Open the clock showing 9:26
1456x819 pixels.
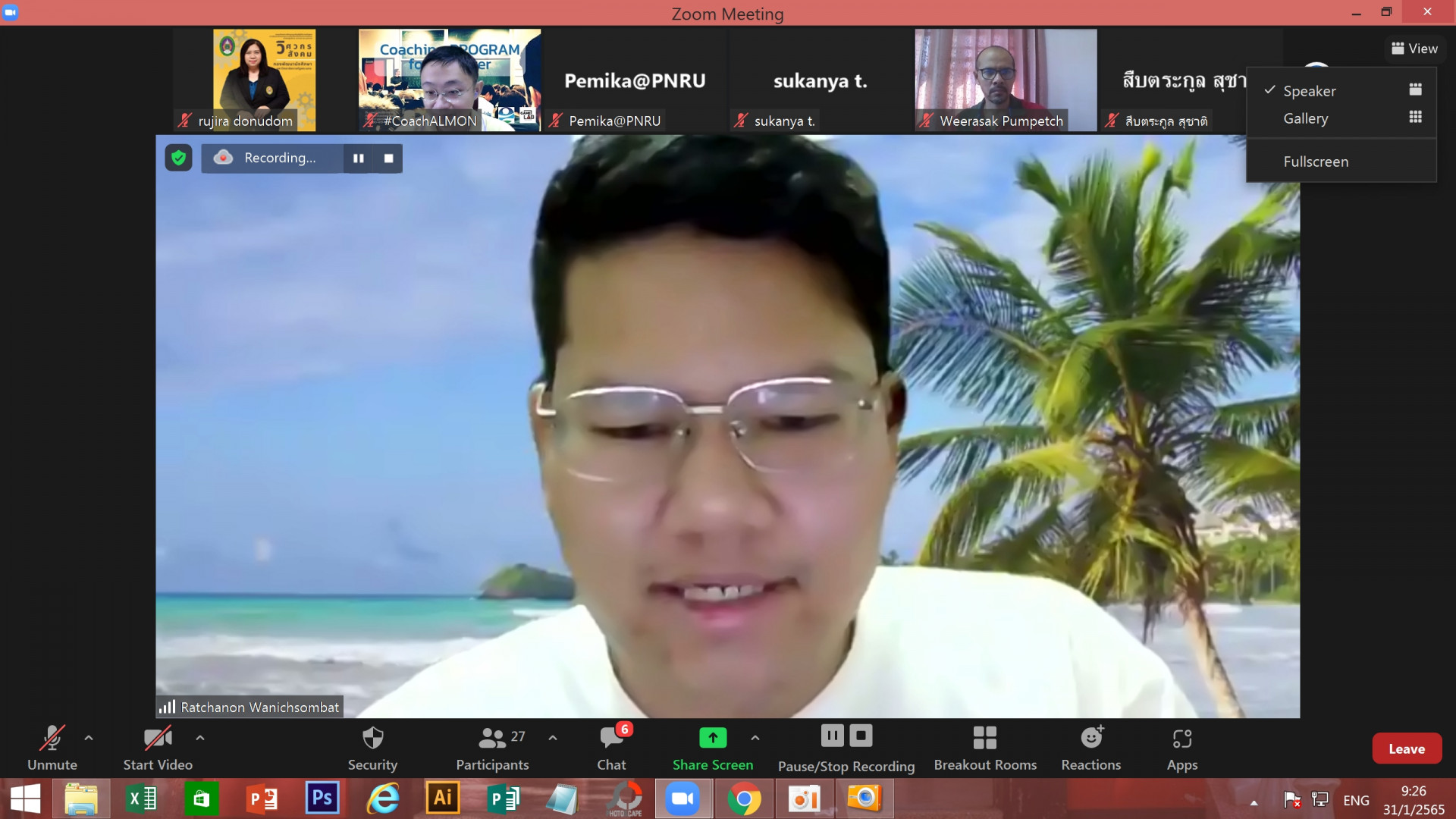pos(1414,800)
